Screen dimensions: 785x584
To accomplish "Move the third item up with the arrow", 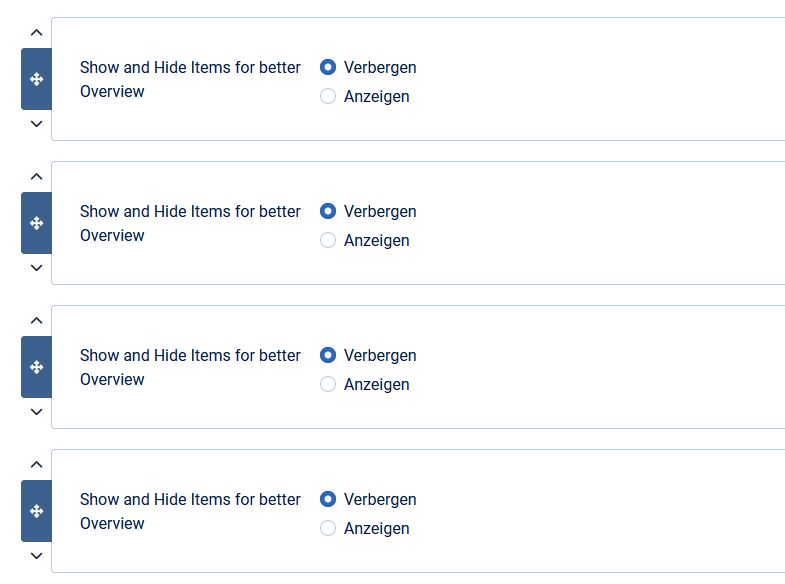I will click(36, 321).
